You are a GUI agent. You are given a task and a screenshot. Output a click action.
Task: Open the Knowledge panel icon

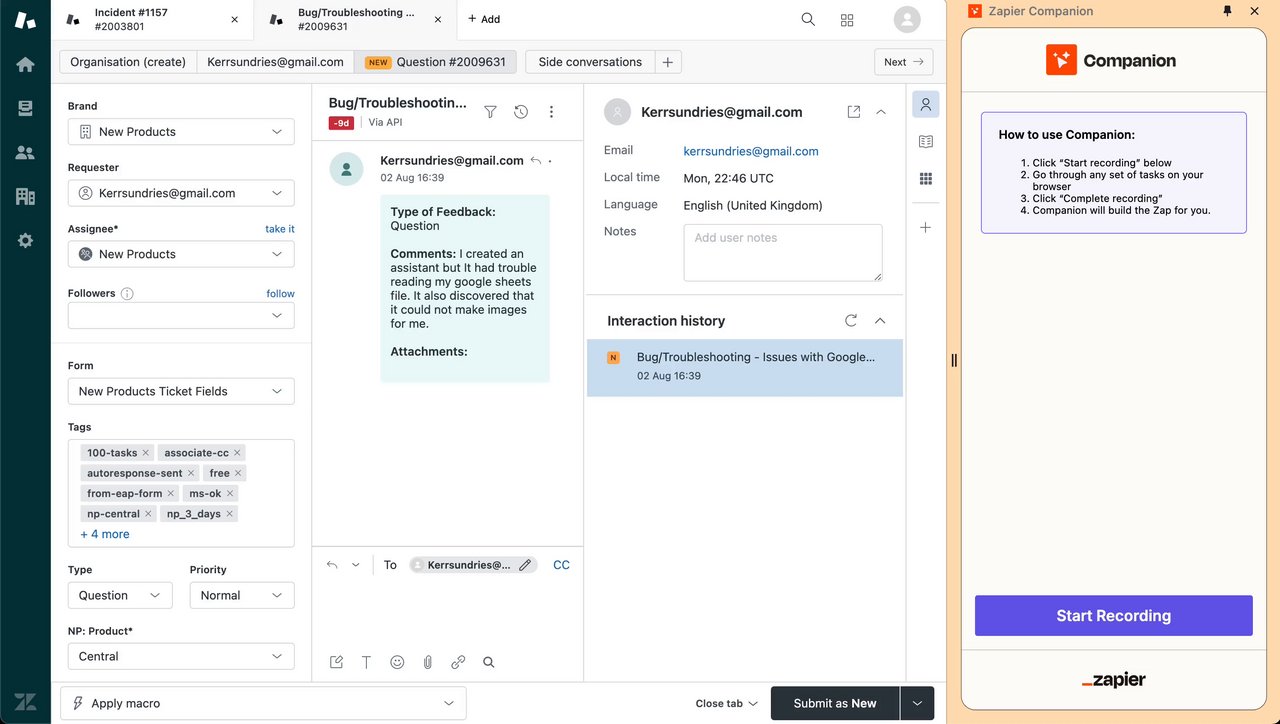pyautogui.click(x=926, y=142)
